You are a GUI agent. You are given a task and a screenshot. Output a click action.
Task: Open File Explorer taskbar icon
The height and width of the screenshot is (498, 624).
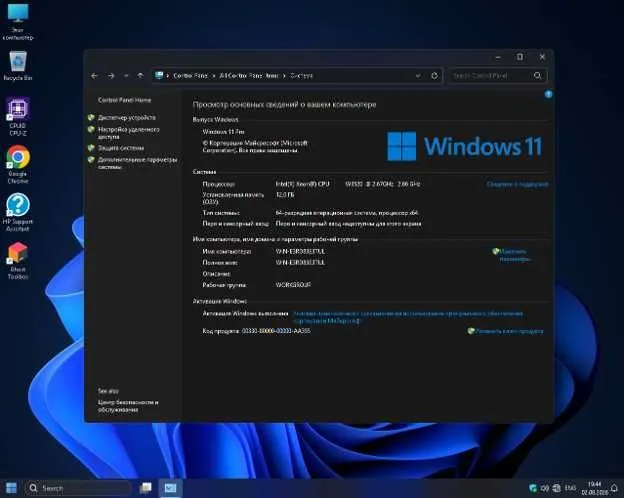coord(146,488)
